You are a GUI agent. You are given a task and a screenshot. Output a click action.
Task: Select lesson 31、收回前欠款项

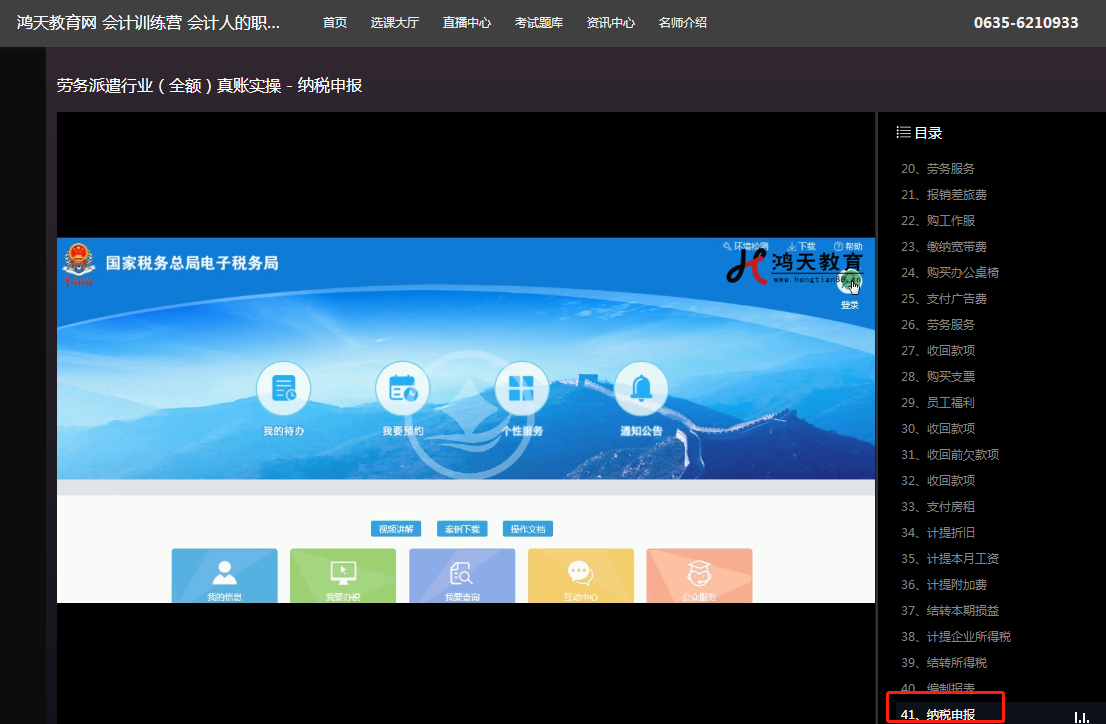[949, 454]
